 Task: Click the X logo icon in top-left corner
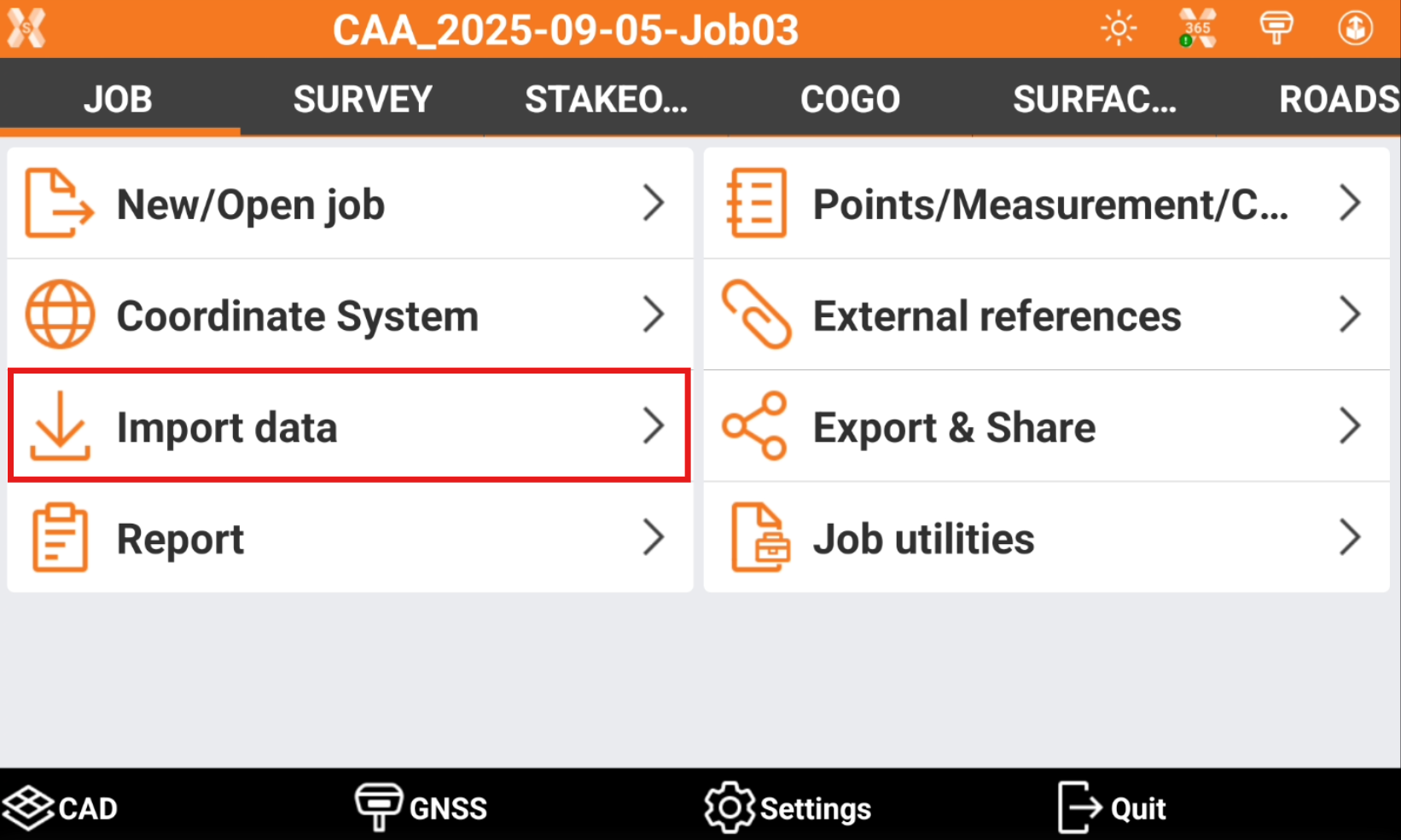tap(26, 29)
